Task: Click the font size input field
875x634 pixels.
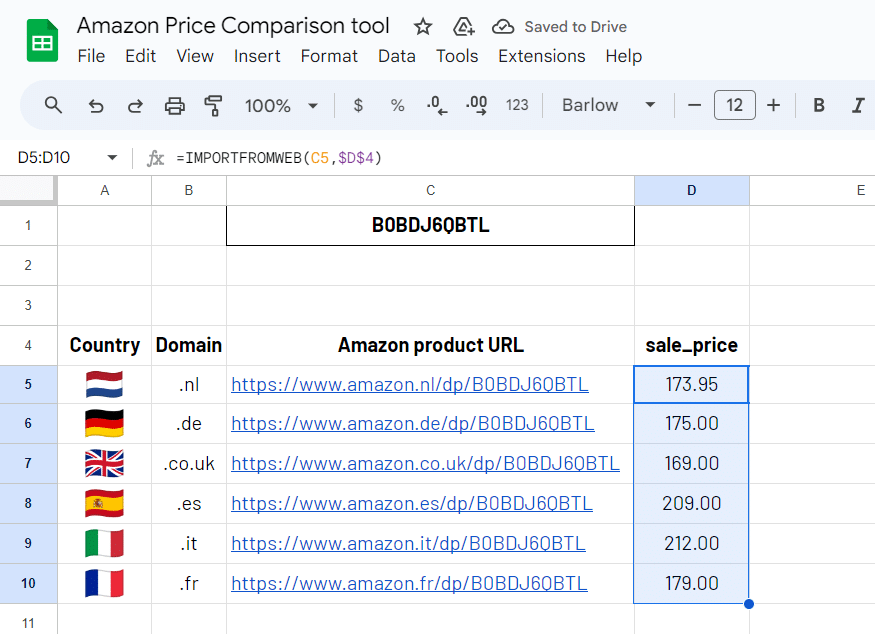Action: click(734, 105)
